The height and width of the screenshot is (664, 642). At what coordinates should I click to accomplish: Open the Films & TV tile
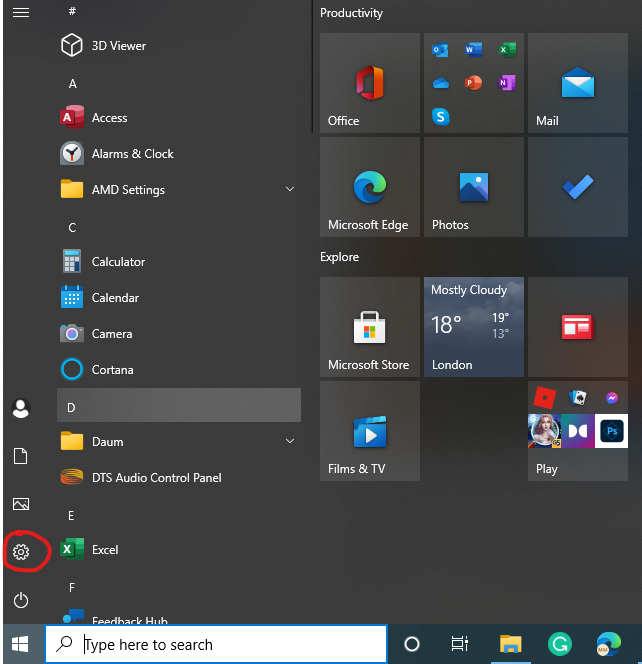coord(370,431)
